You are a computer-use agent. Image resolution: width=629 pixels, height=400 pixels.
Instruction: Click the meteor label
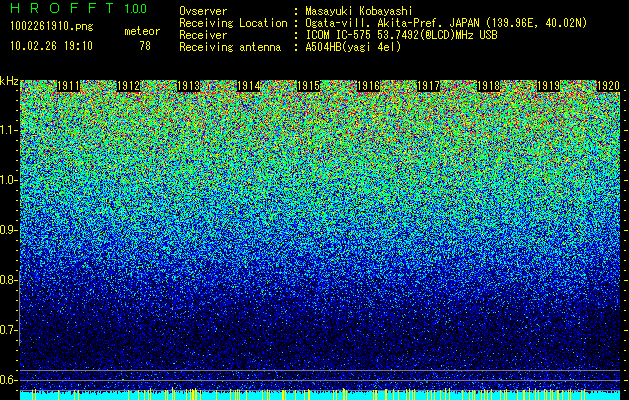click(x=142, y=31)
